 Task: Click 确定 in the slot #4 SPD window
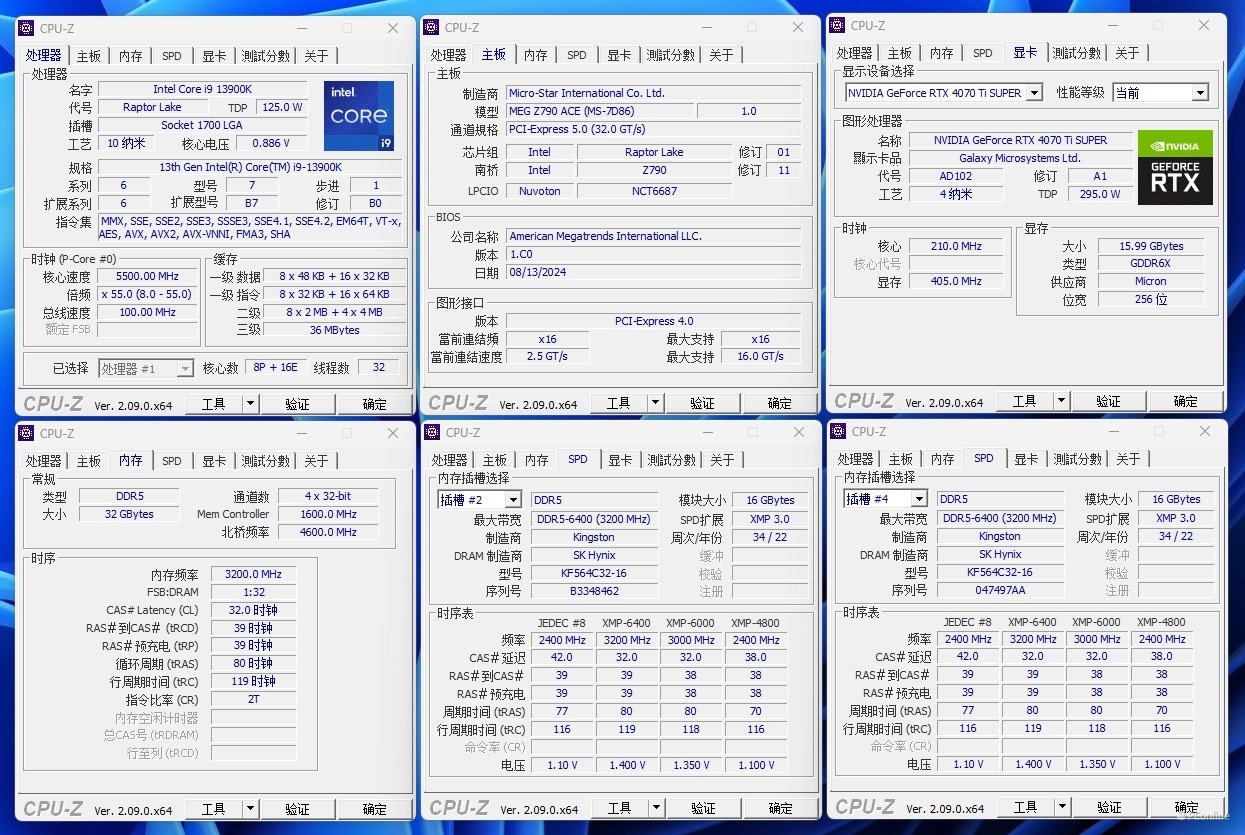tap(1187, 807)
